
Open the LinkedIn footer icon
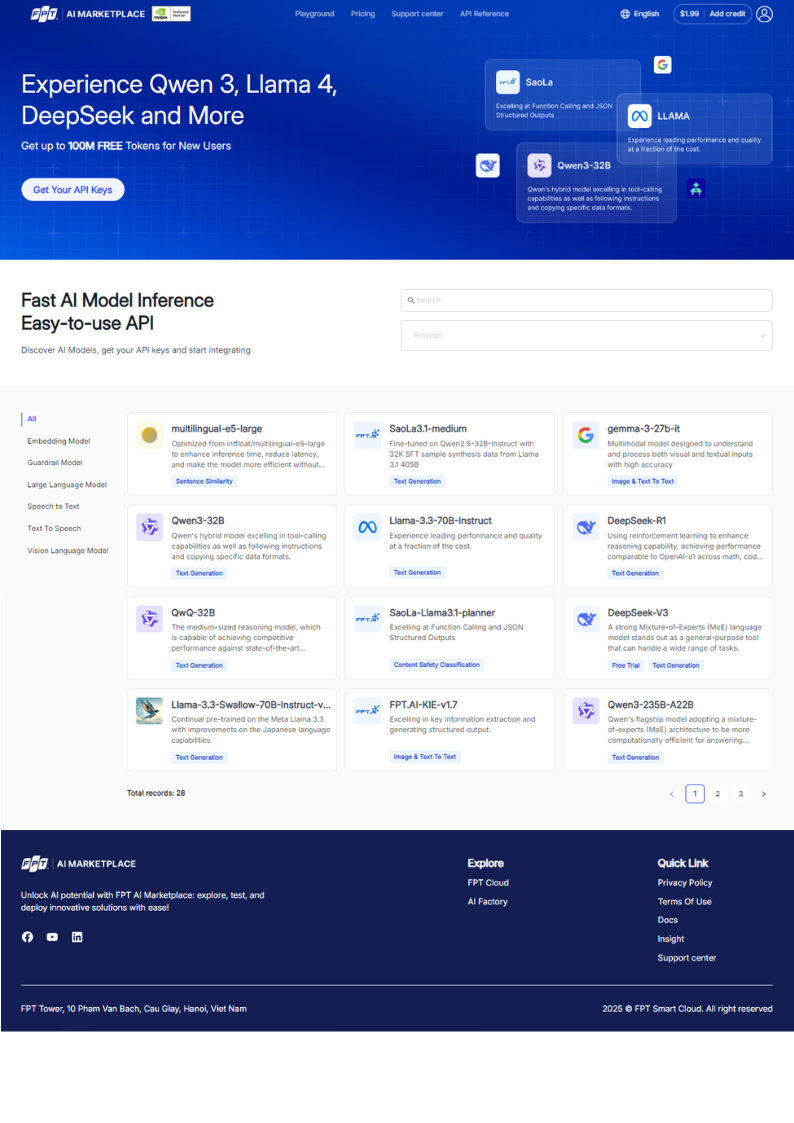77,937
